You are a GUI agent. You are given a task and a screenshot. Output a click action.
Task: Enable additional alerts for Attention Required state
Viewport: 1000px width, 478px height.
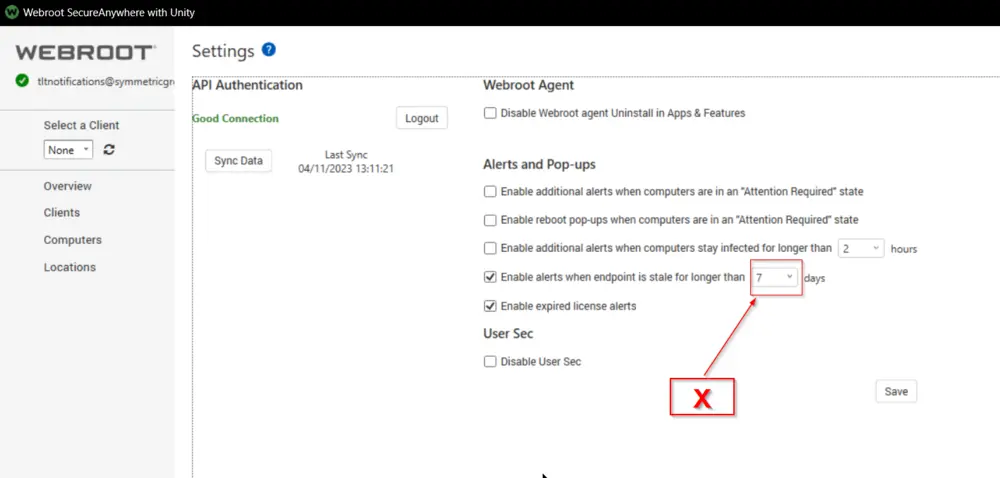point(490,191)
